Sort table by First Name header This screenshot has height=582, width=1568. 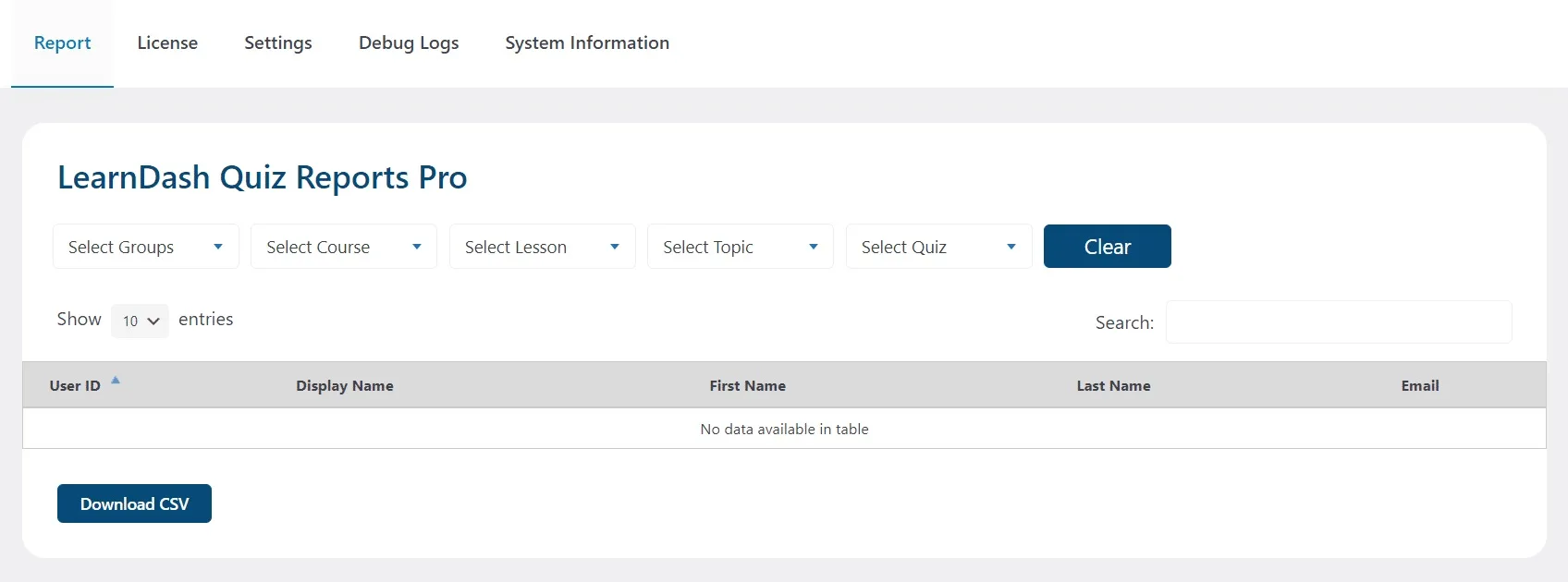pyautogui.click(x=748, y=385)
